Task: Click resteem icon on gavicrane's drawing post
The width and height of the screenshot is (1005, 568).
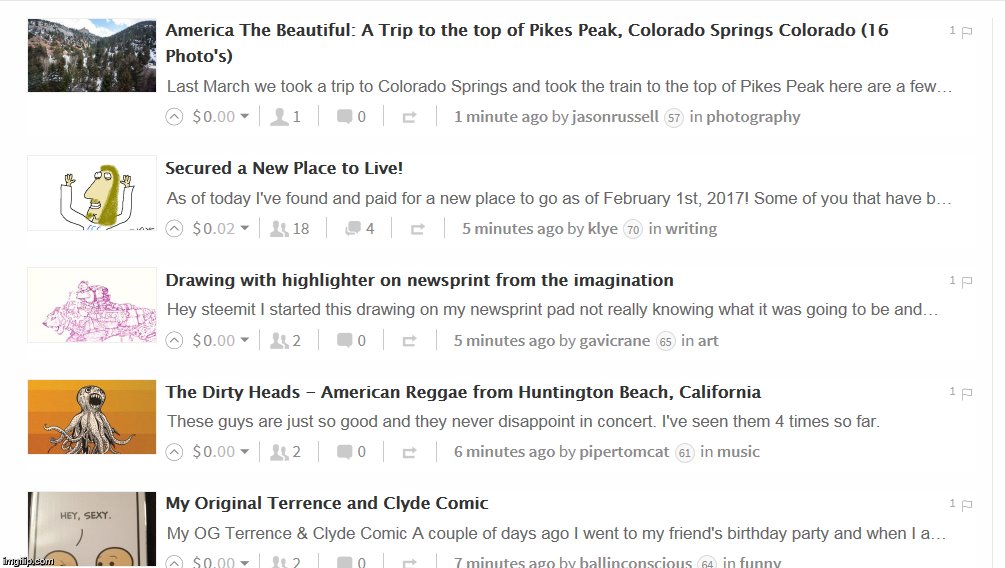Action: click(x=409, y=341)
